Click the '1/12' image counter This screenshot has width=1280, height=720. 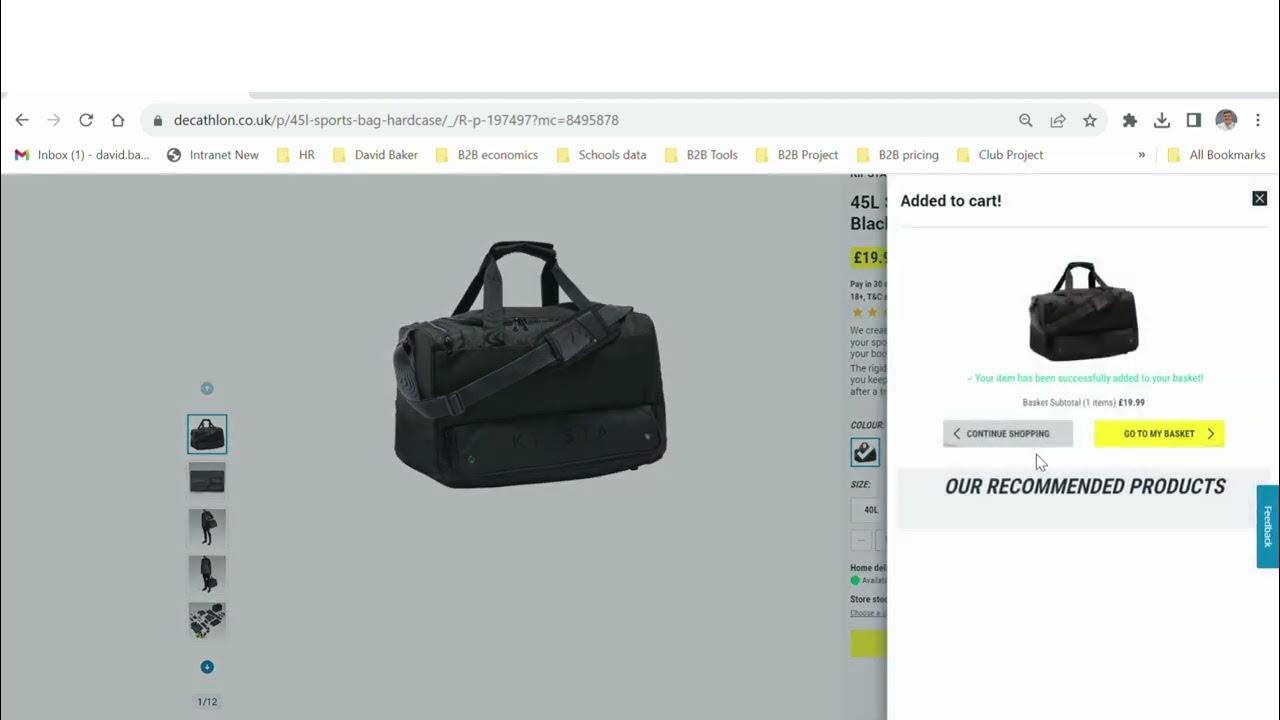click(x=207, y=702)
